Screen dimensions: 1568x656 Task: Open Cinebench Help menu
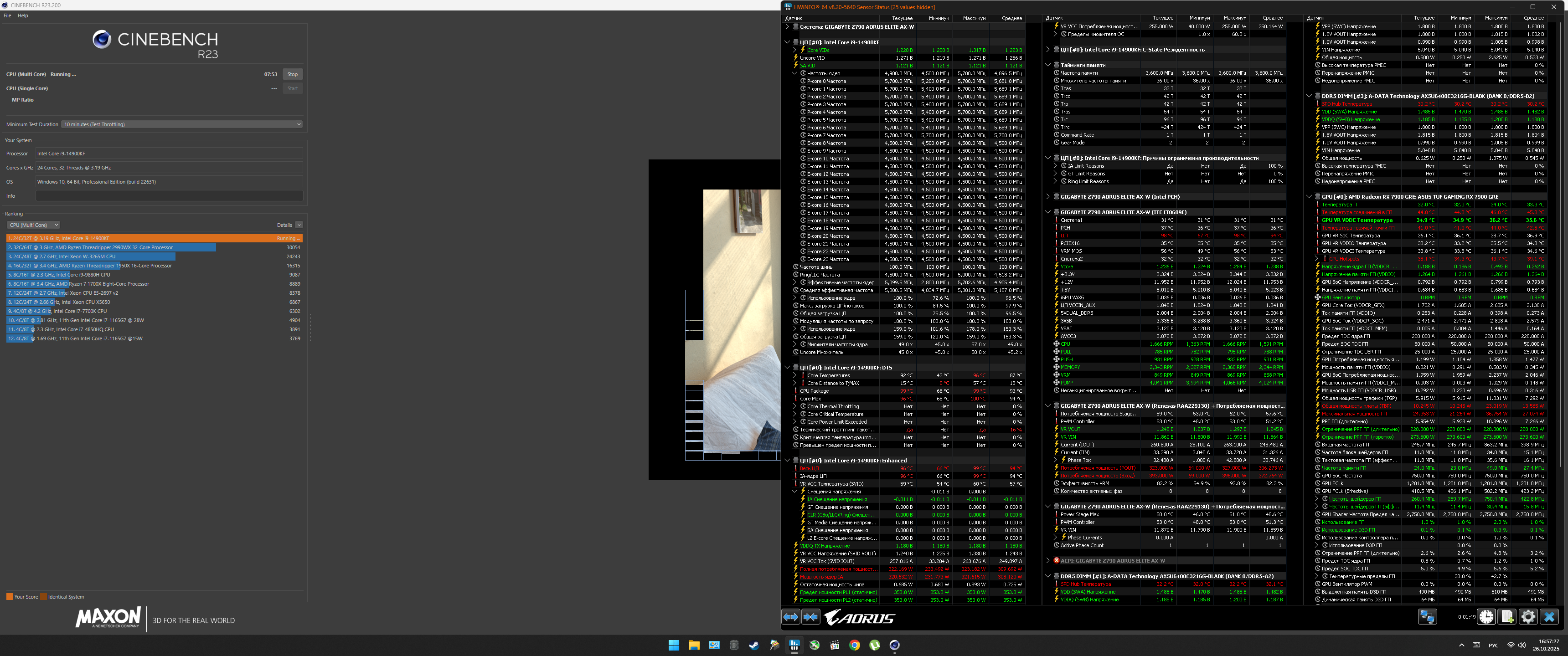(x=23, y=16)
